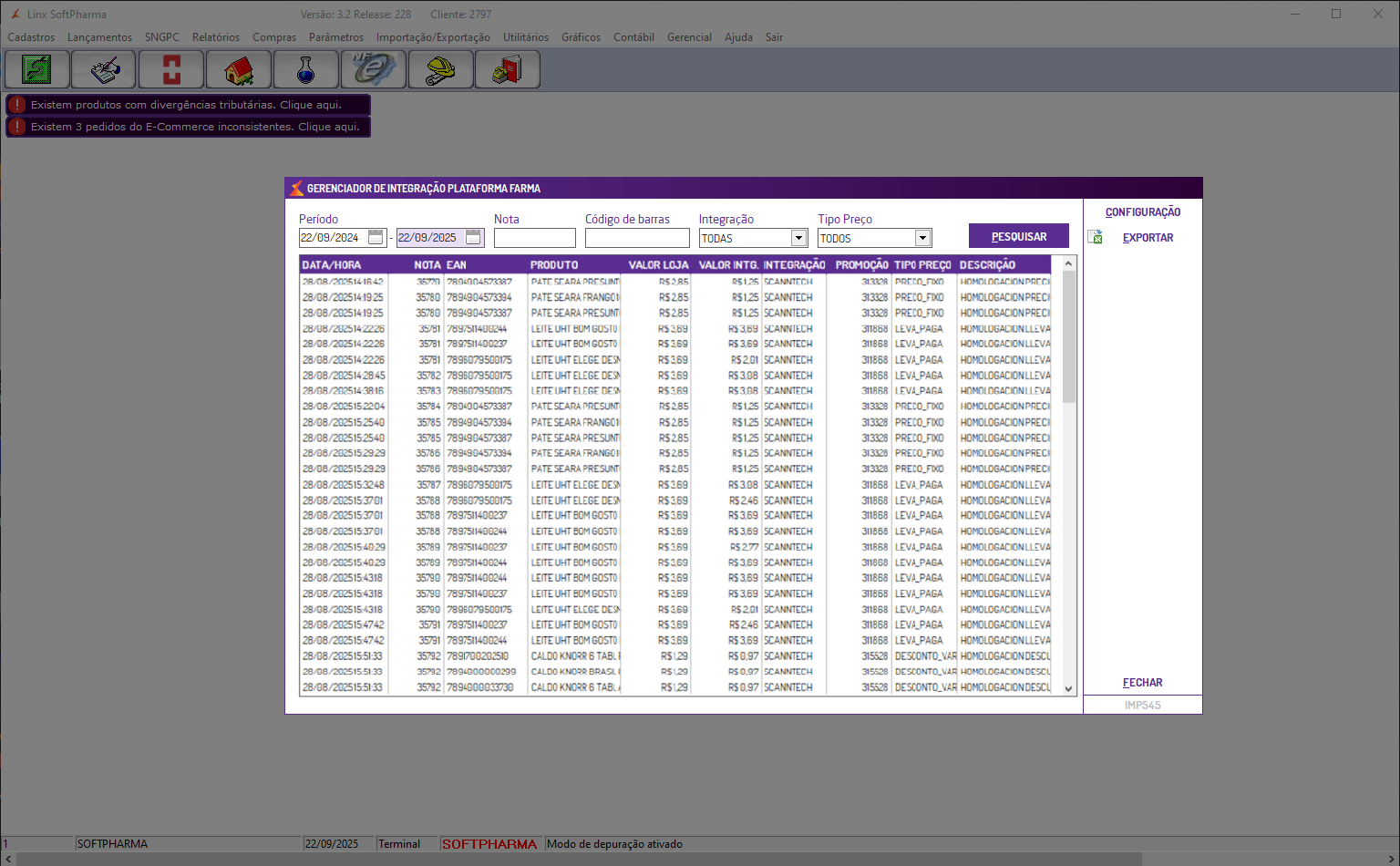The height and width of the screenshot is (866, 1400).
Task: Open the Importação/Exportação menu
Action: point(433,37)
